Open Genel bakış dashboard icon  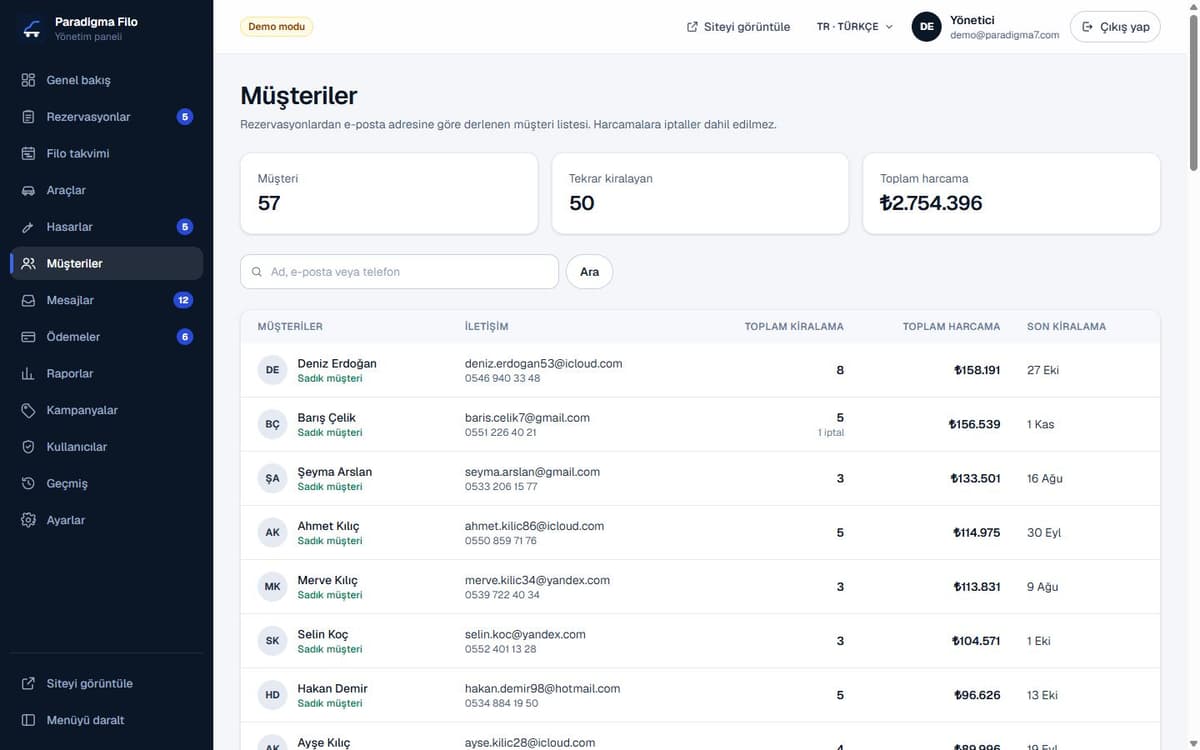(28, 80)
